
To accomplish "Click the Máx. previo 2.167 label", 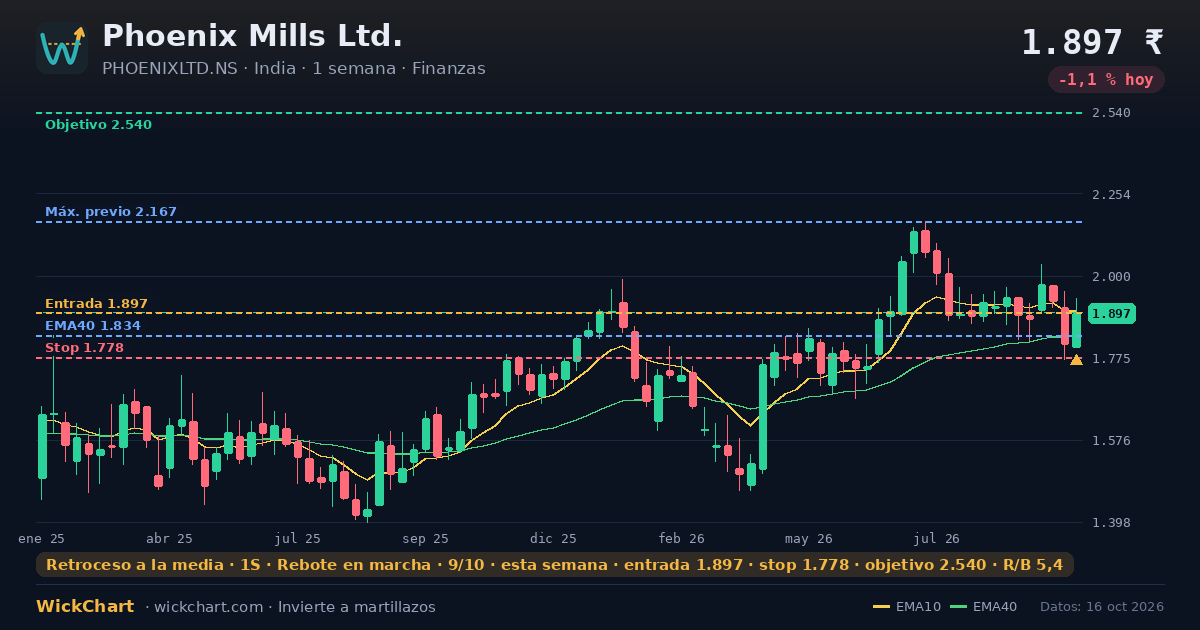I will click(111, 212).
